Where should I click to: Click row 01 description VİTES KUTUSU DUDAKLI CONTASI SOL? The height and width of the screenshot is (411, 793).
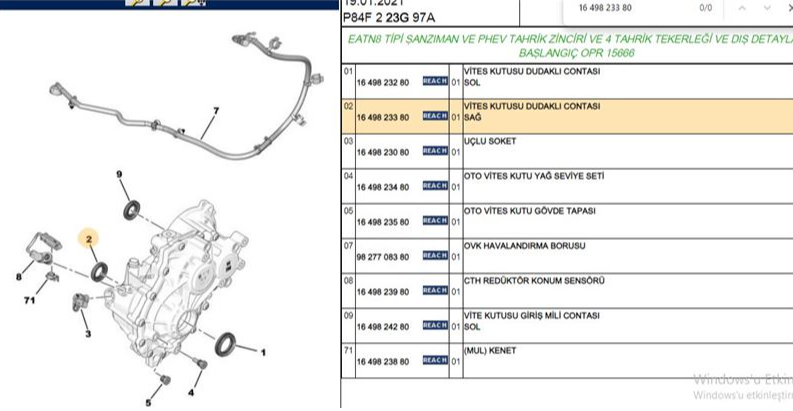(x=532, y=77)
